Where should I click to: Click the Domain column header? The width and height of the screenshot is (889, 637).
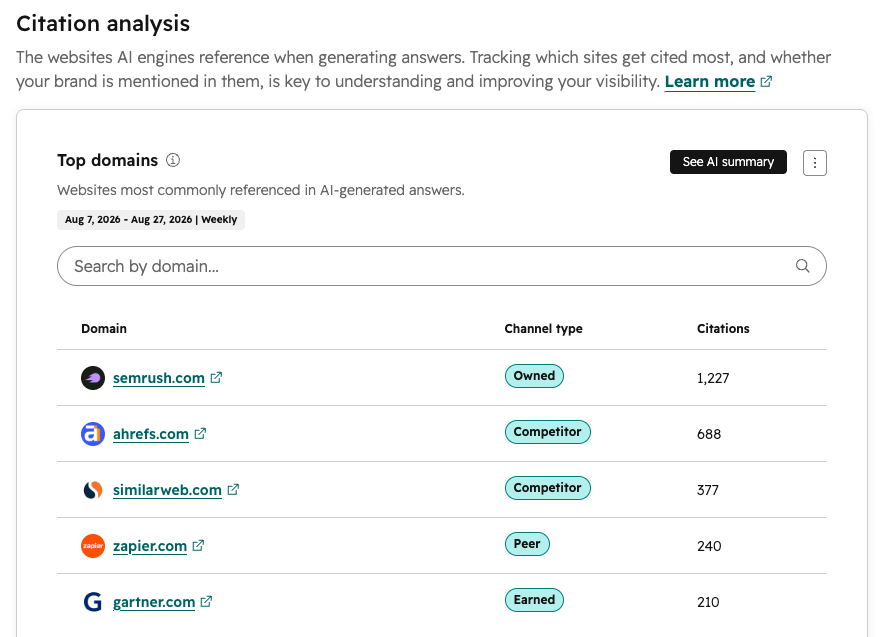[104, 329]
